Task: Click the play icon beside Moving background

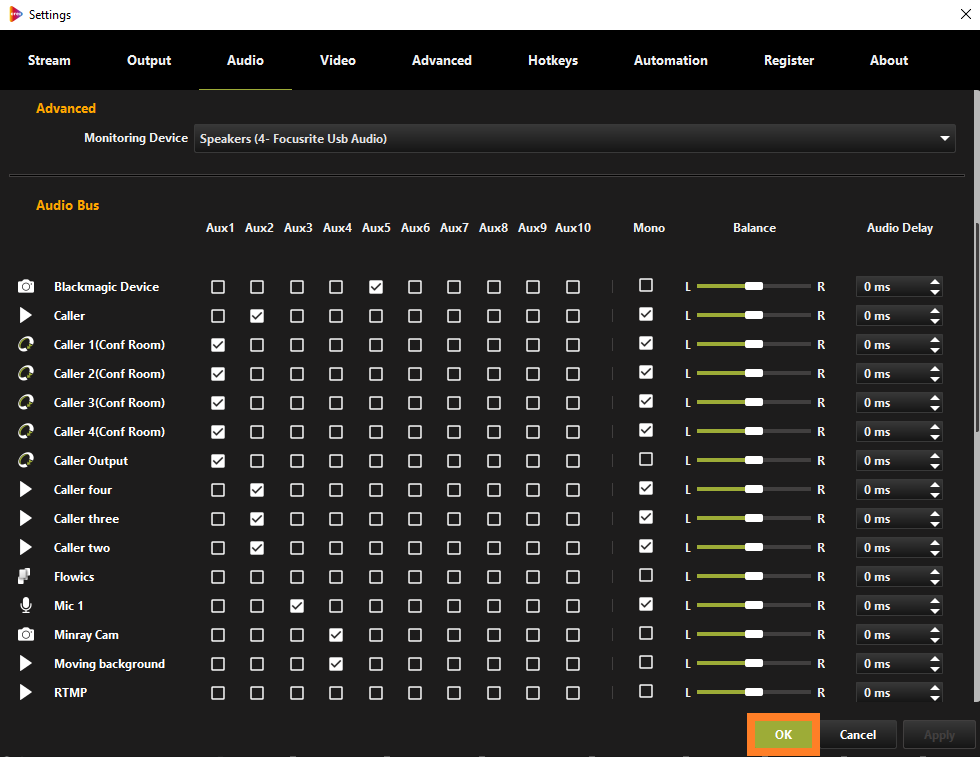Action: click(26, 663)
